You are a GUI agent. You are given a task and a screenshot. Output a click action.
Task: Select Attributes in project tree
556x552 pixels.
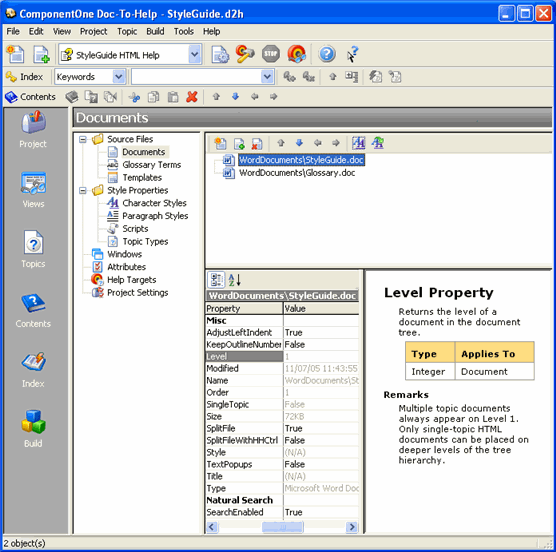(126, 267)
